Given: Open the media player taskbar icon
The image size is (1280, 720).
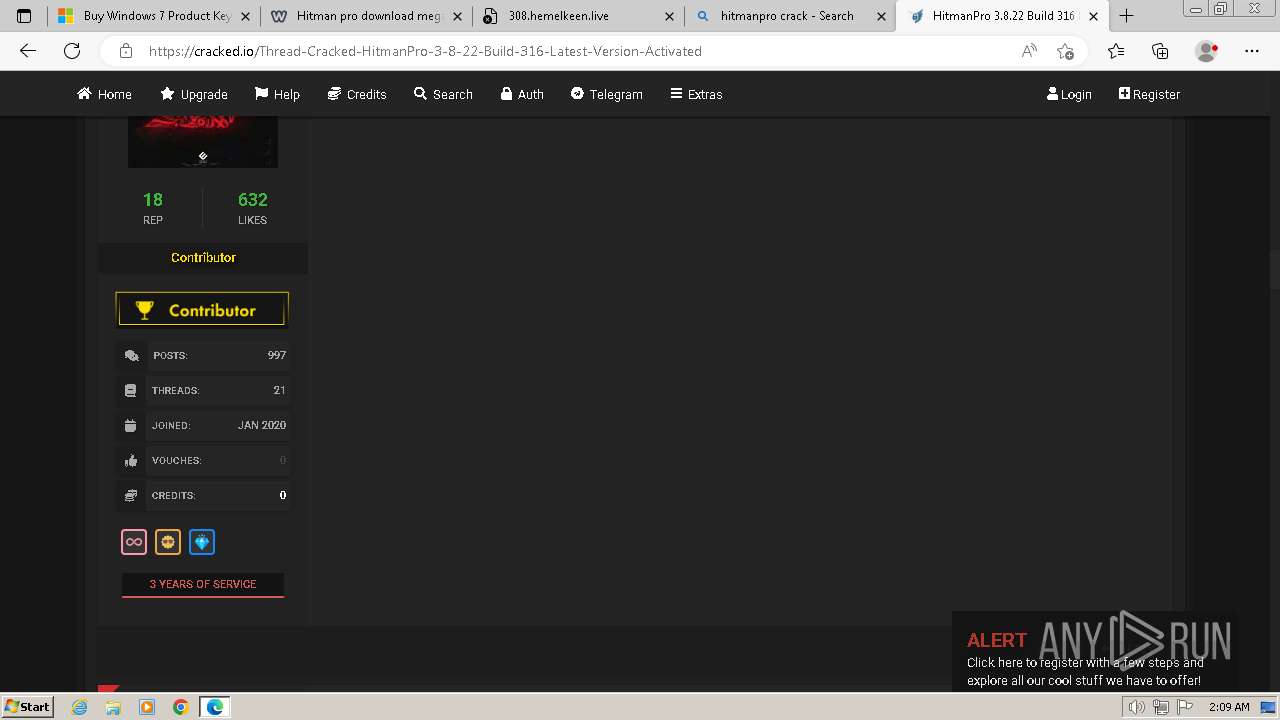Looking at the screenshot, I should click(147, 707).
